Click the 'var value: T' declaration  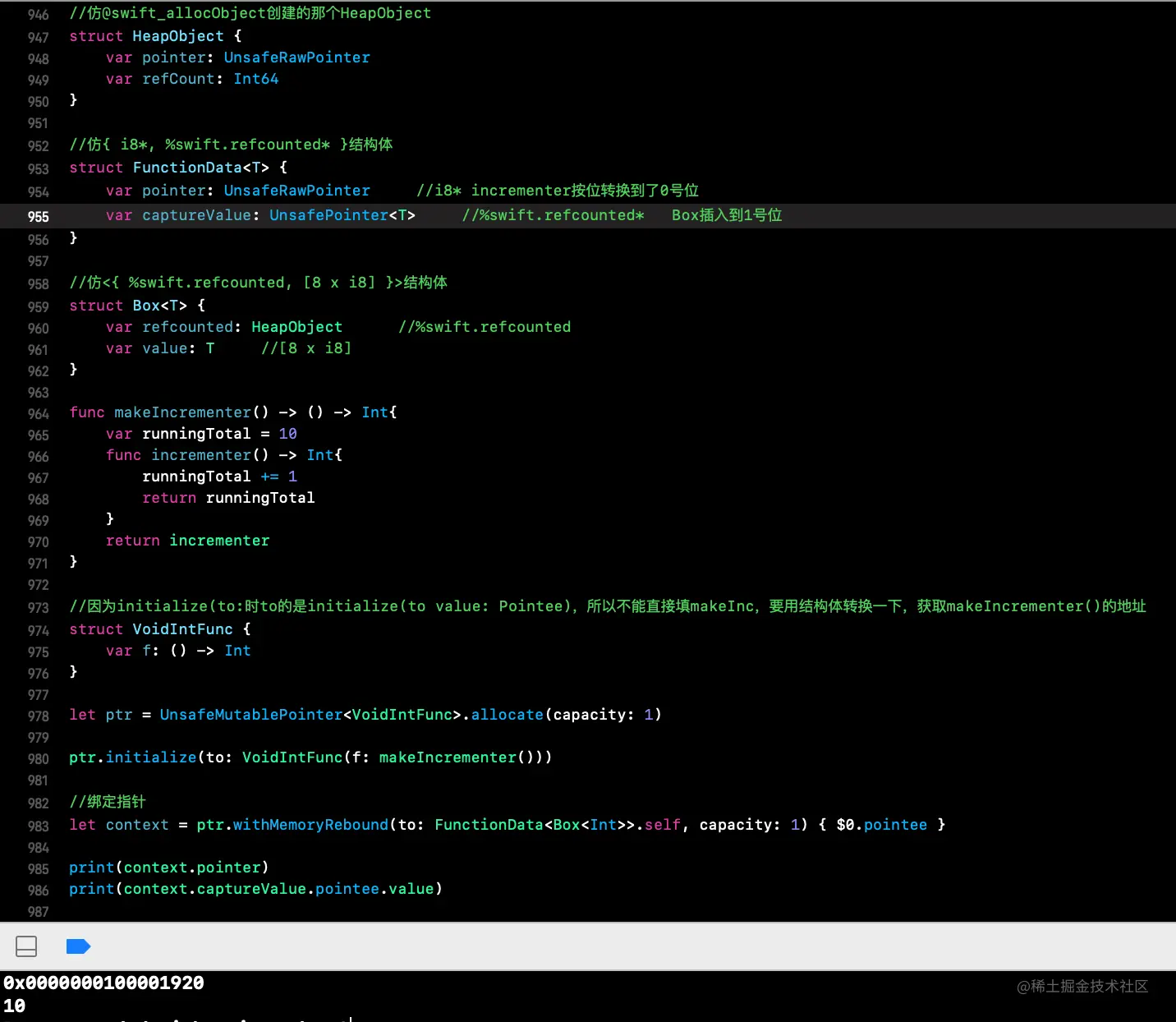(160, 348)
